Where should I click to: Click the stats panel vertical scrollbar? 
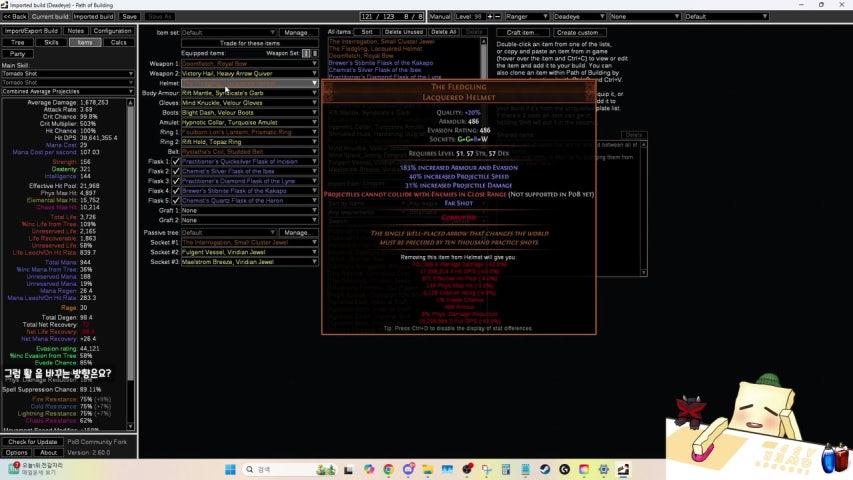pos(131,264)
